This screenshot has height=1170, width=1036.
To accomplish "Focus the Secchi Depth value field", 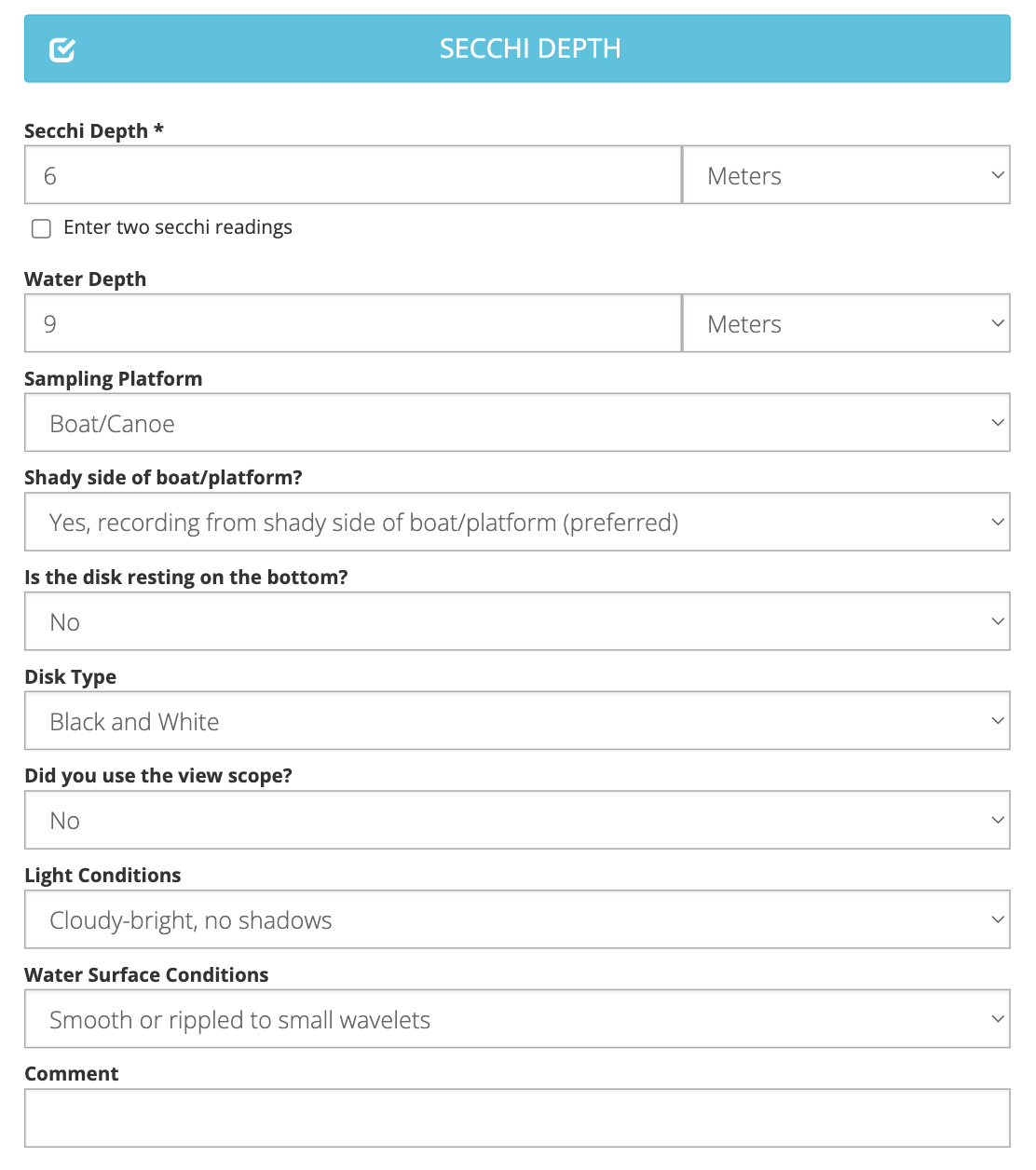I will click(352, 175).
